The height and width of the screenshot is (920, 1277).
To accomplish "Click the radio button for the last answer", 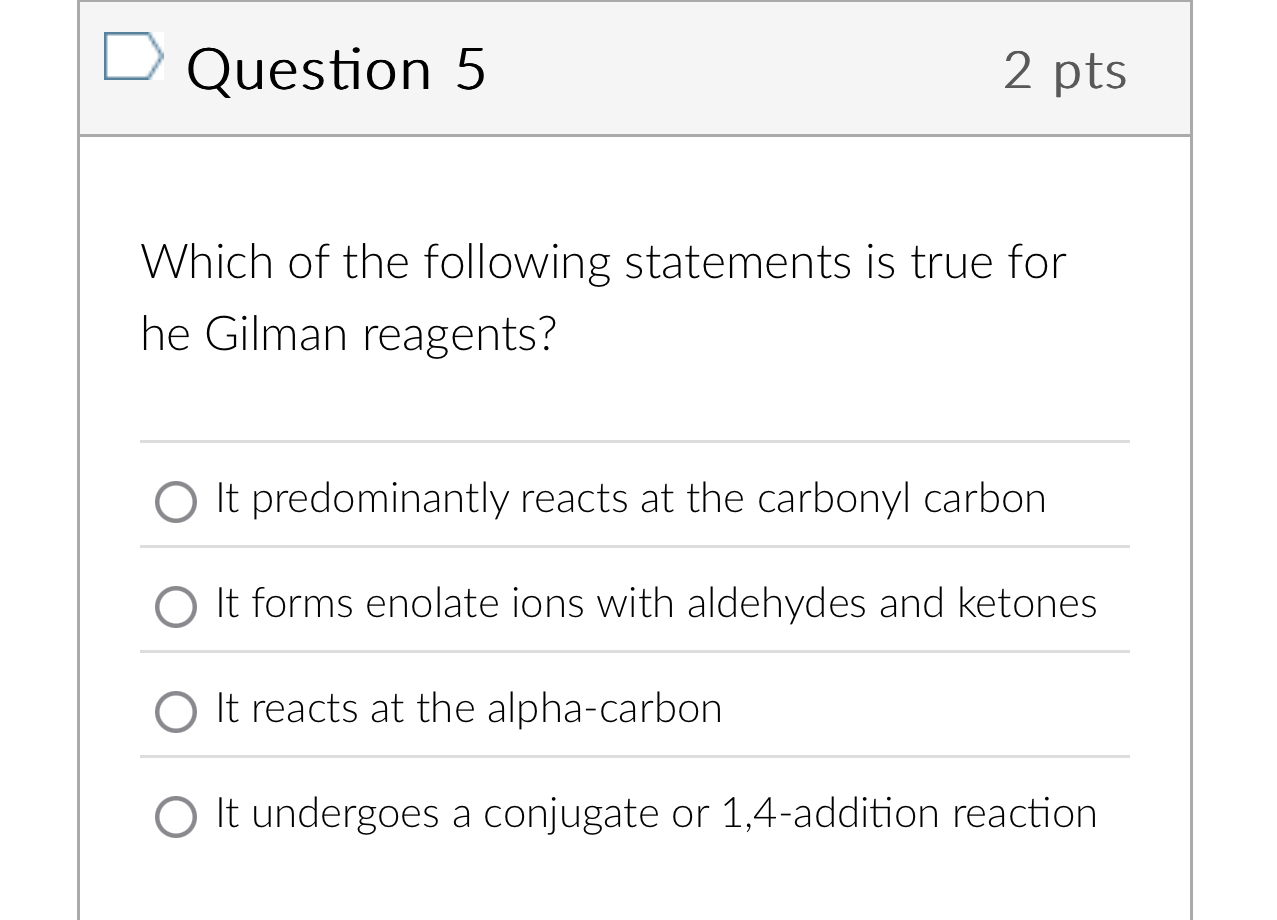I will pyautogui.click(x=175, y=817).
